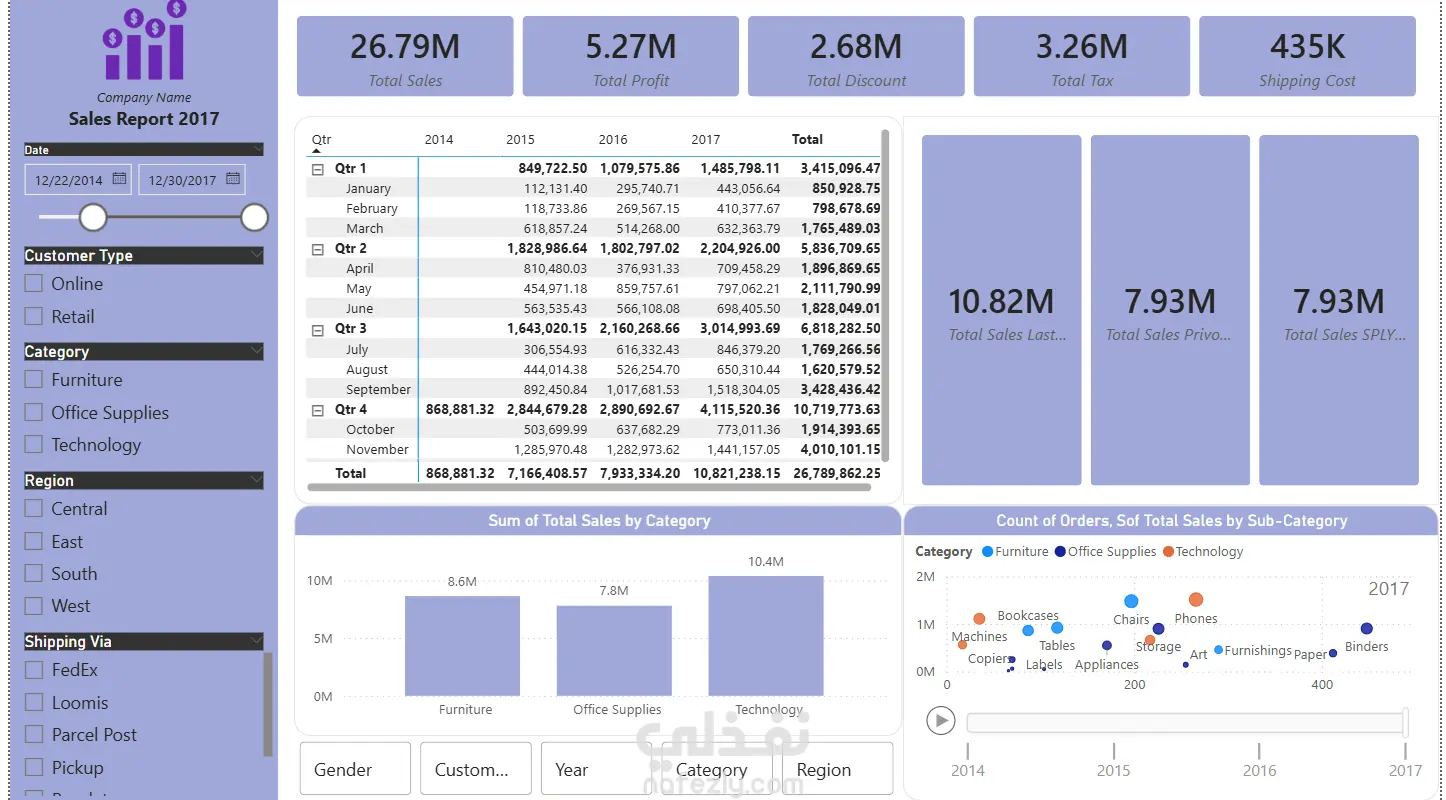1446x800 pixels.
Task: Click the Gender button
Action: (x=355, y=769)
